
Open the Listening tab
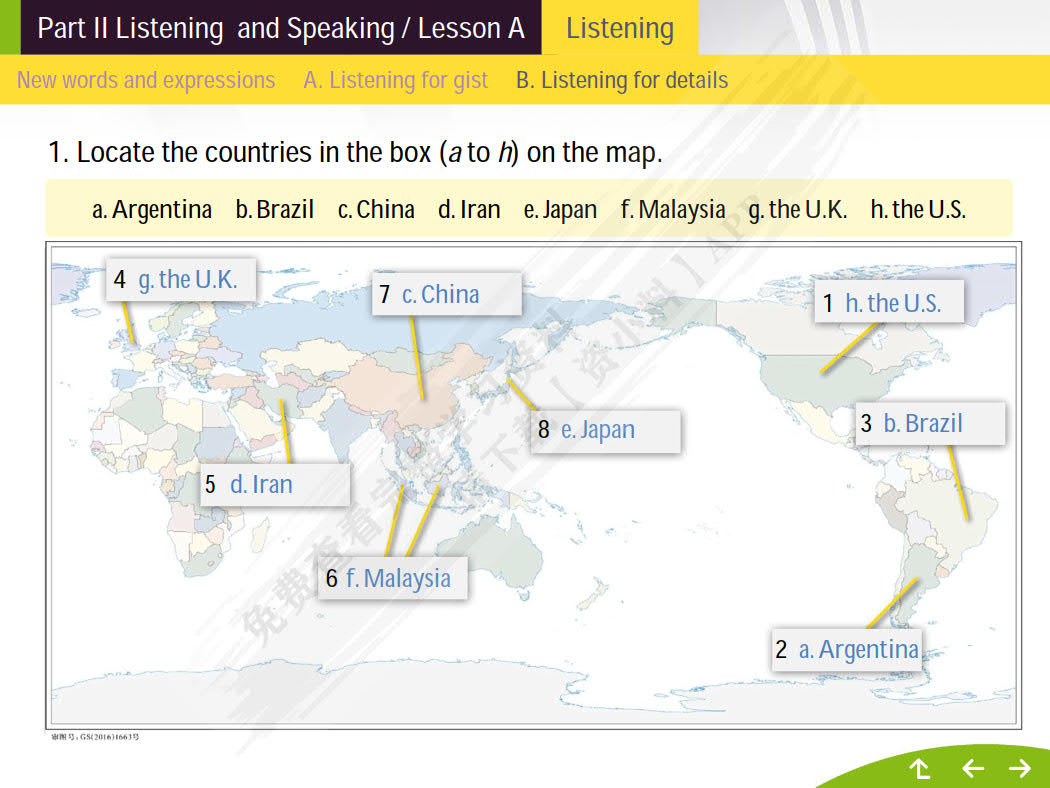point(619,27)
